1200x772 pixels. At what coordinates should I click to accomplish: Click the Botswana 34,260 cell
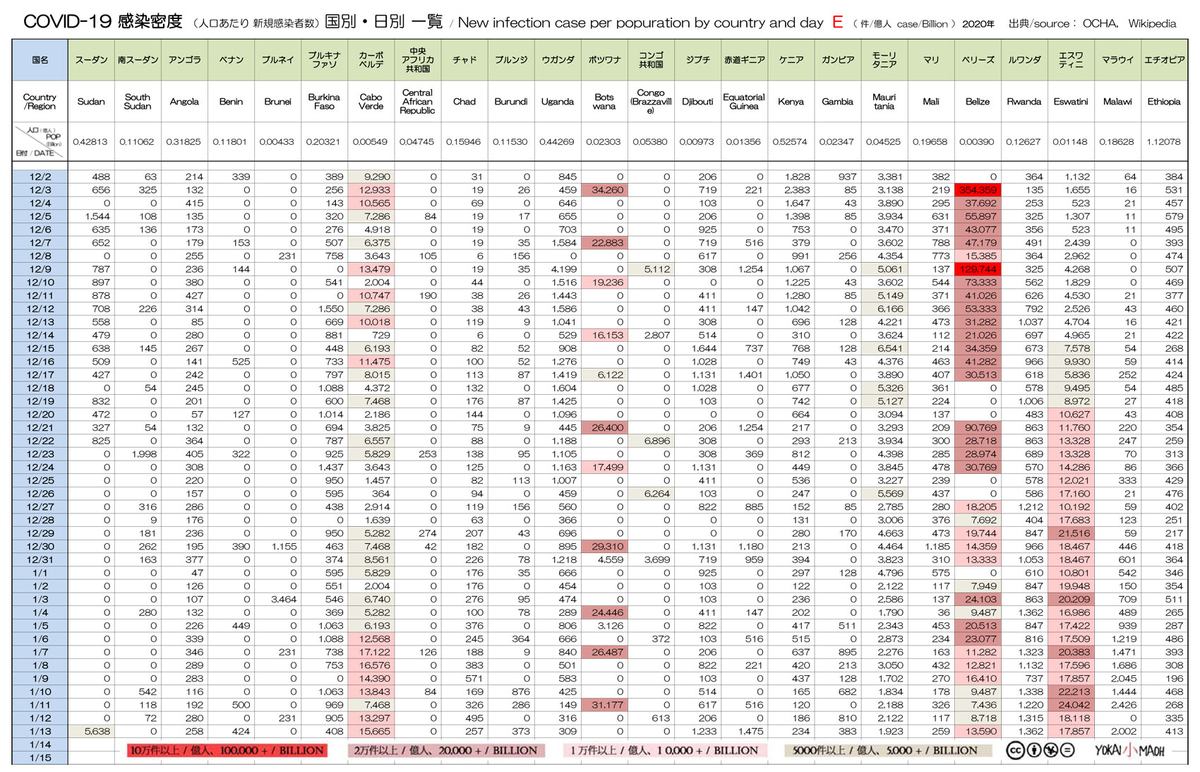[604, 189]
